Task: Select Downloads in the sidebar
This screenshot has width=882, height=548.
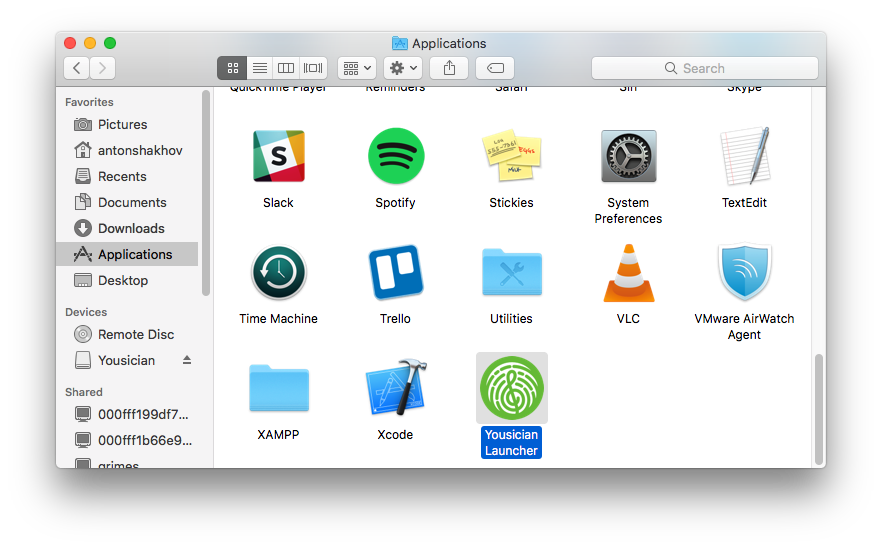Action: point(131,228)
